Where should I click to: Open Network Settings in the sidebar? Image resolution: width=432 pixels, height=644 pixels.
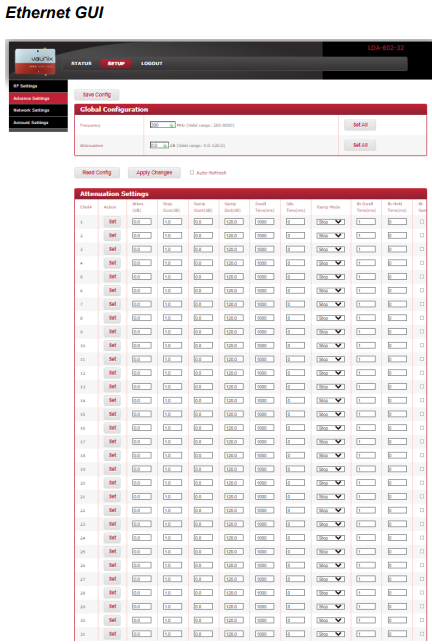pos(38,110)
